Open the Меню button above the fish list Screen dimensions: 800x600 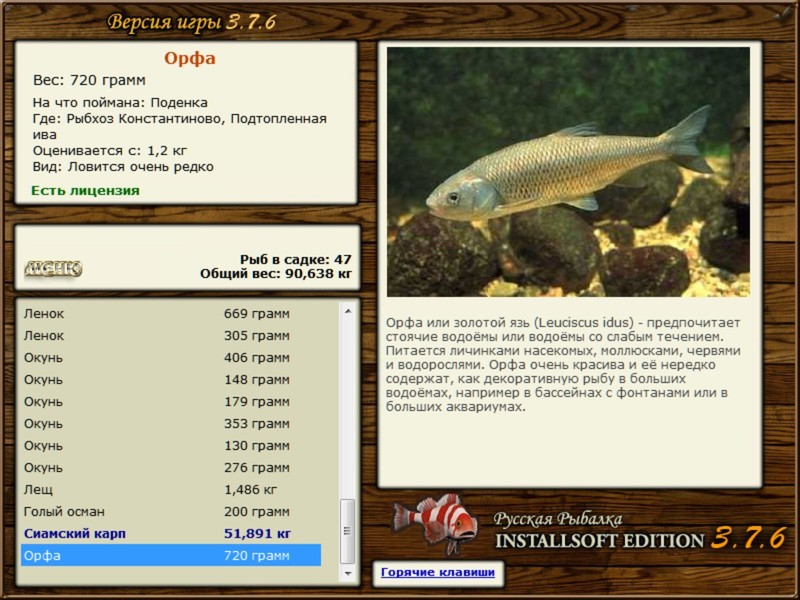tap(53, 268)
